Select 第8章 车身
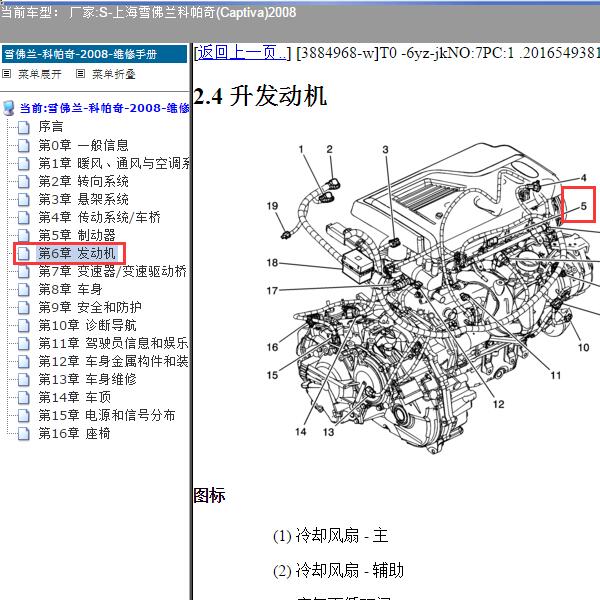 pos(70,289)
